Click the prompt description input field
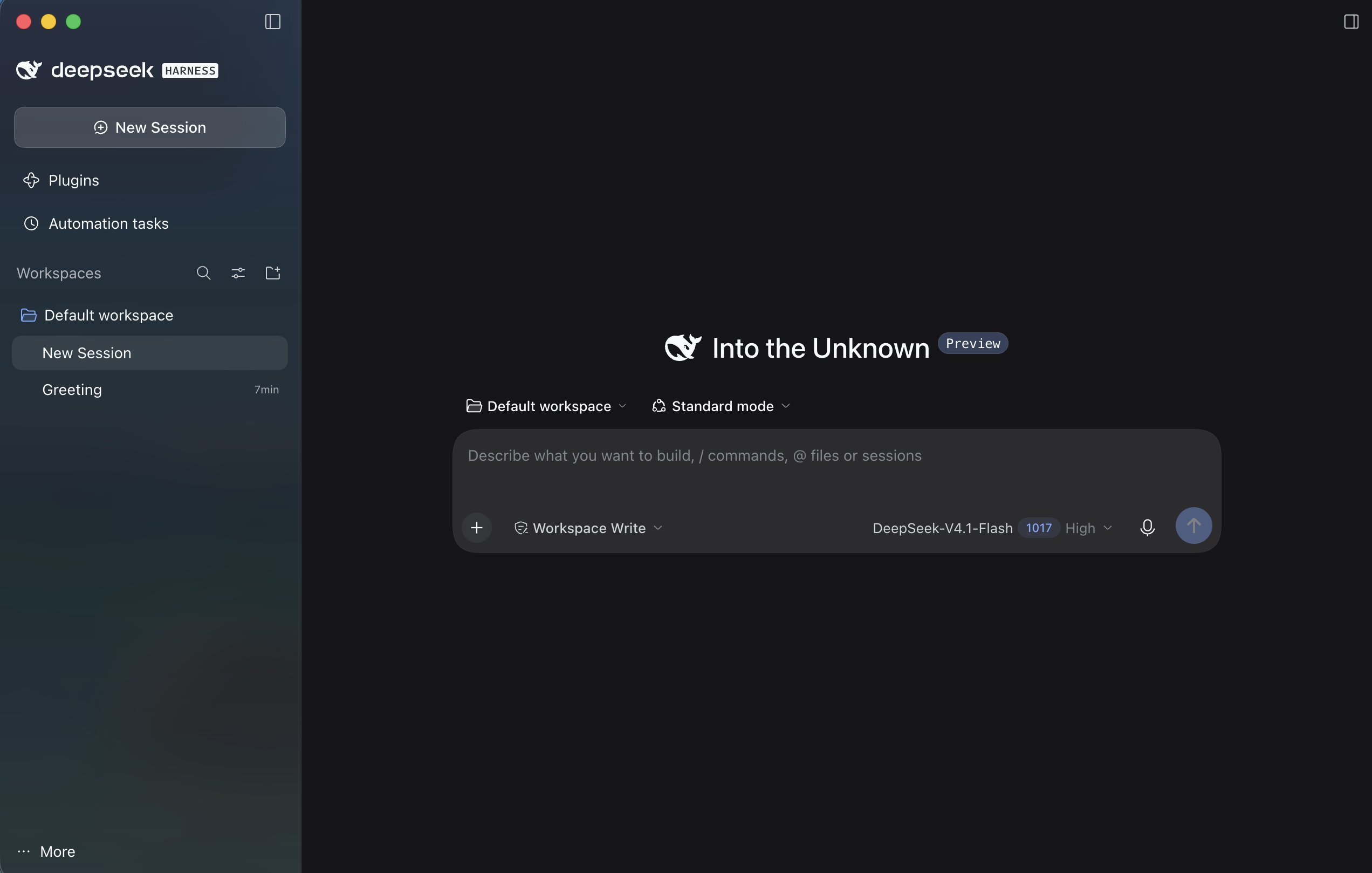Viewport: 1372px width, 873px height. pyautogui.click(x=836, y=456)
